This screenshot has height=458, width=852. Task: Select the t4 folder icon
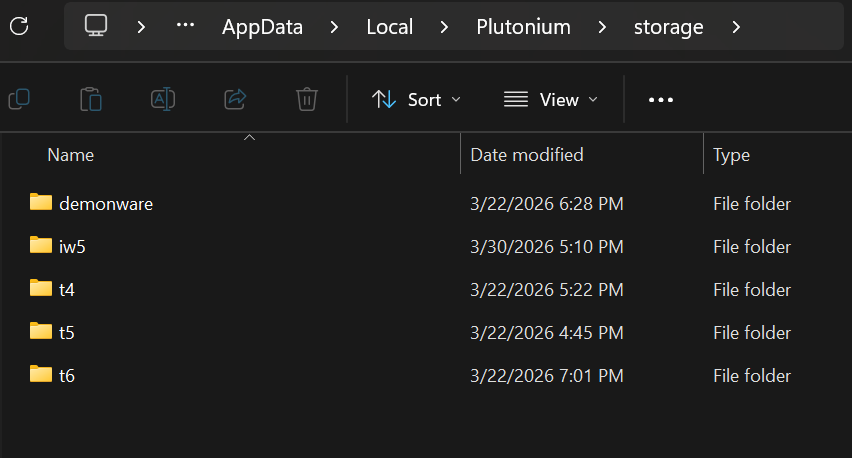coord(41,288)
